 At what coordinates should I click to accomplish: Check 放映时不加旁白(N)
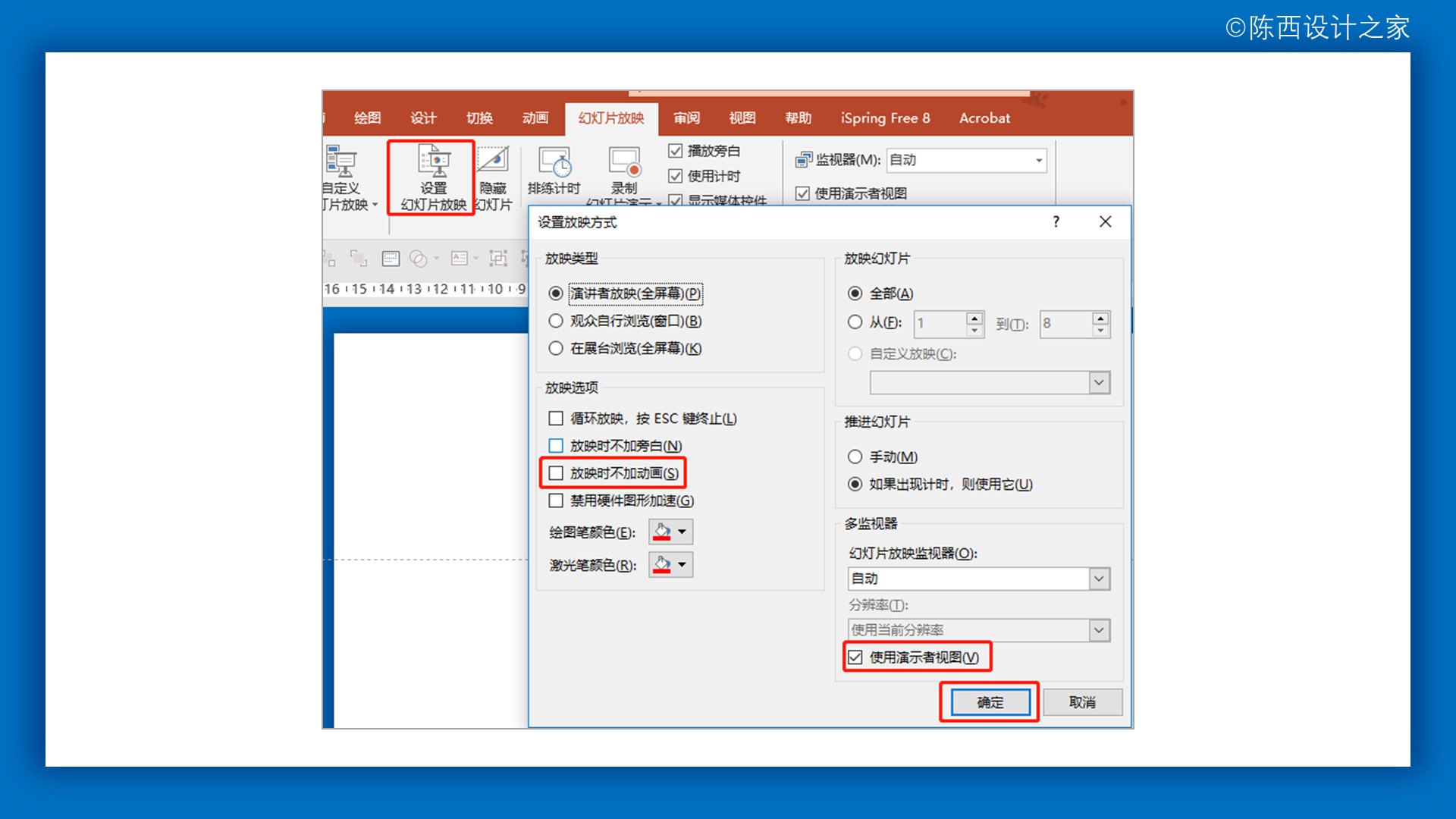pos(556,446)
